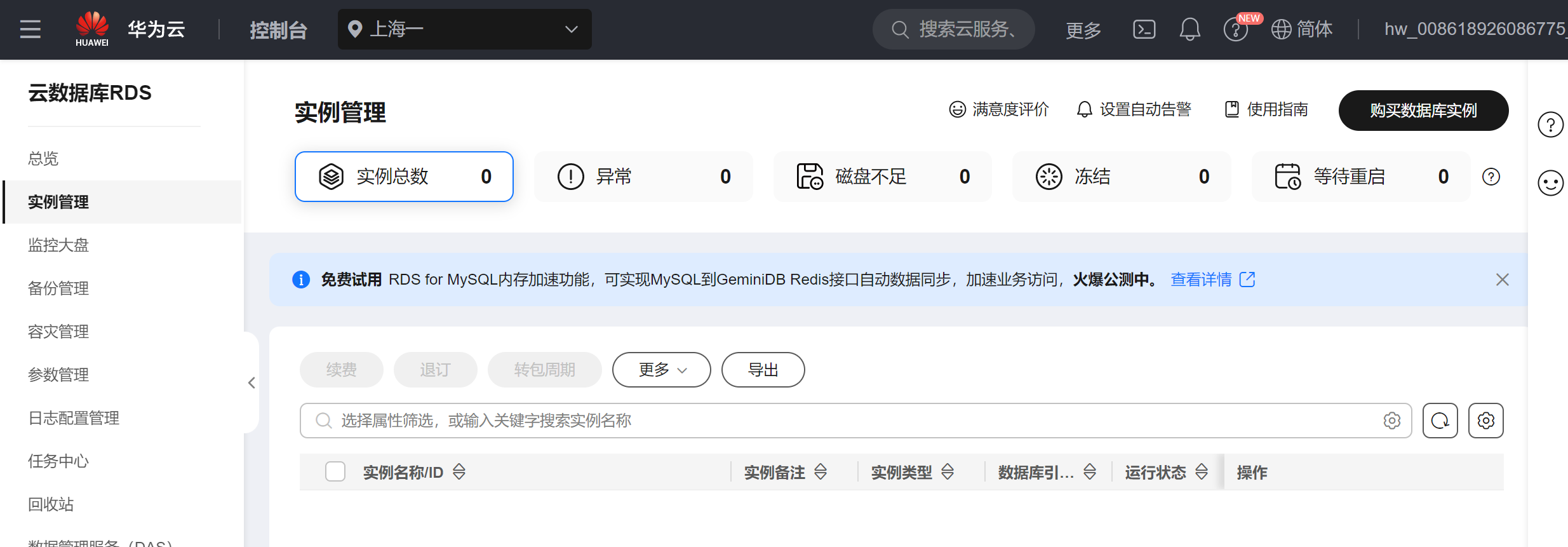Sort by 实例名称/ID column
This screenshot has width=1568, height=547.
pos(459,472)
